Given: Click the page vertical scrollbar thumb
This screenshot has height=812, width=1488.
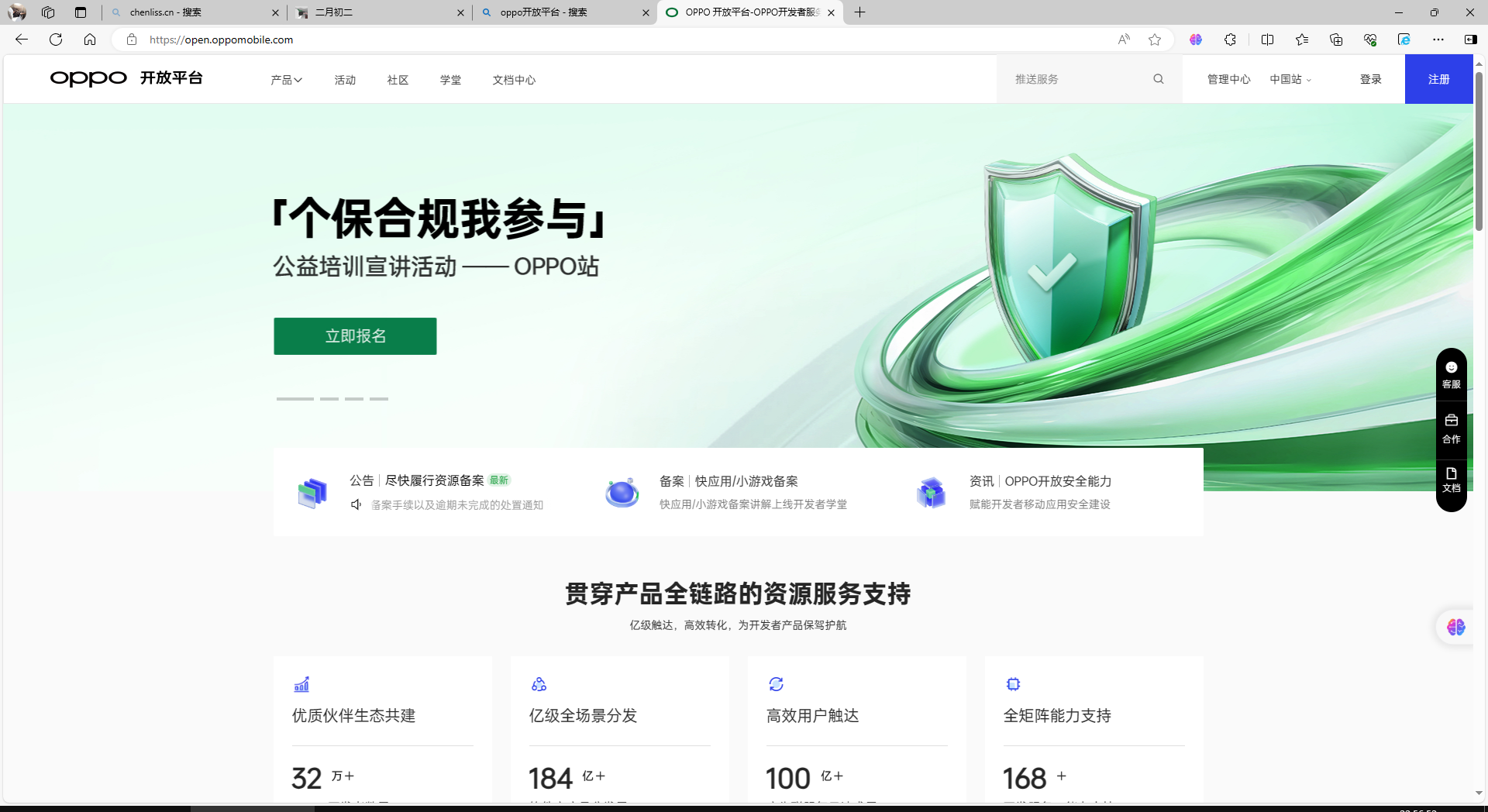Looking at the screenshot, I should click(1479, 151).
